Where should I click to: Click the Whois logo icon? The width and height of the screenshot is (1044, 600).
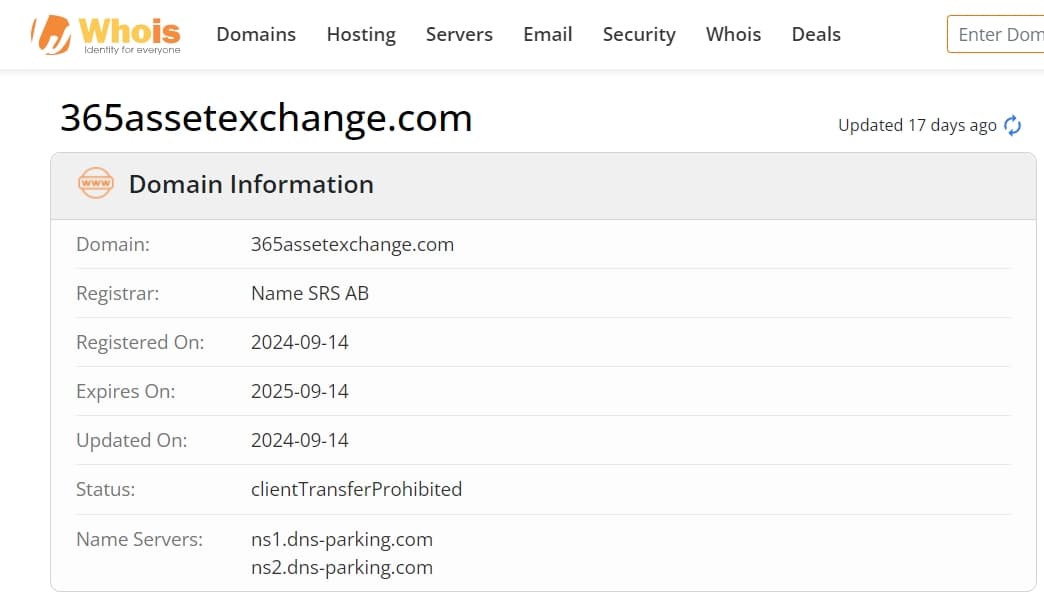pyautogui.click(x=106, y=35)
